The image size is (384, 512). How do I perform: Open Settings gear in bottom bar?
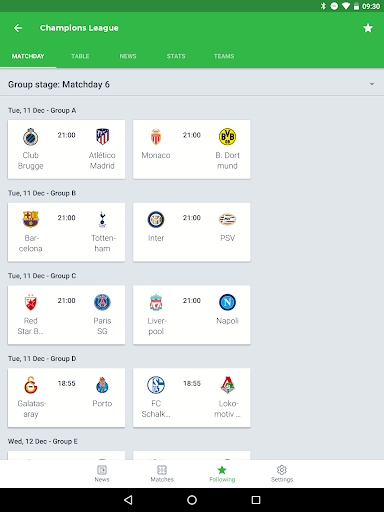coord(282,474)
